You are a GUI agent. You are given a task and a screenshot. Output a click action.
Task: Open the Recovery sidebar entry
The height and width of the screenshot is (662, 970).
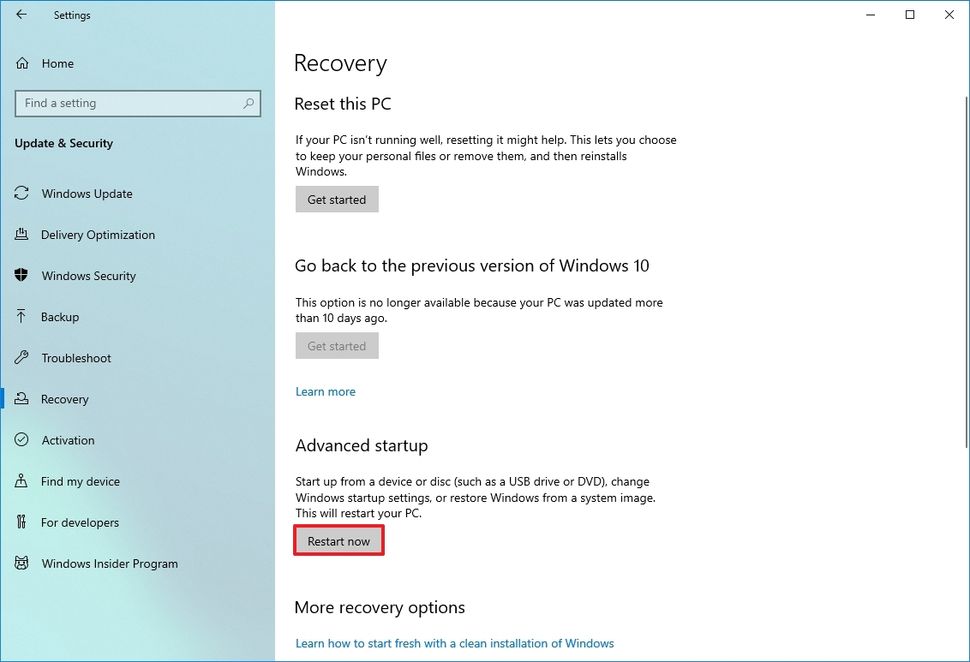coord(66,399)
